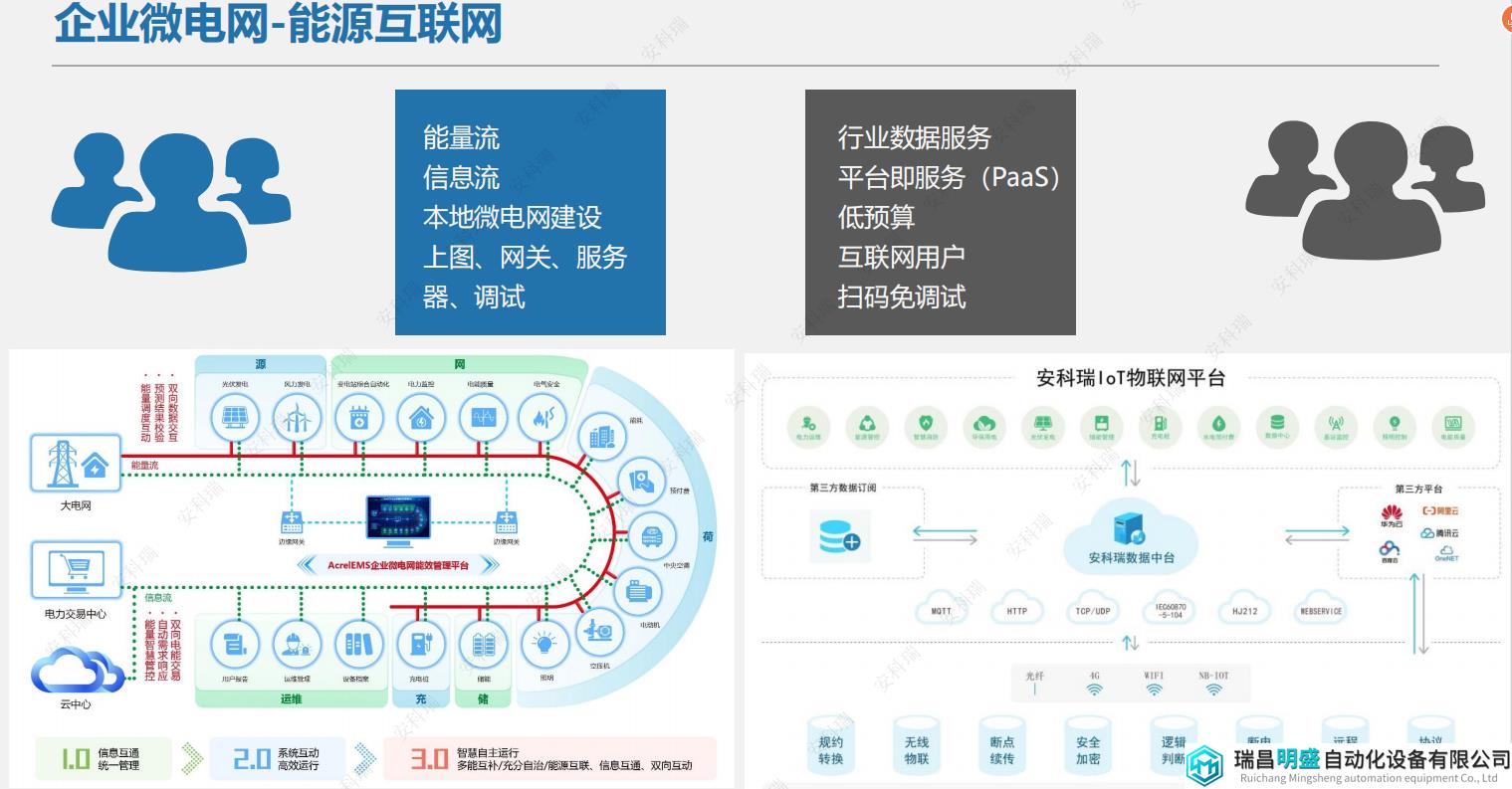This screenshot has width=1512, height=789.
Task: Open the 变电站综合自动化 icon
Action: (x=359, y=419)
